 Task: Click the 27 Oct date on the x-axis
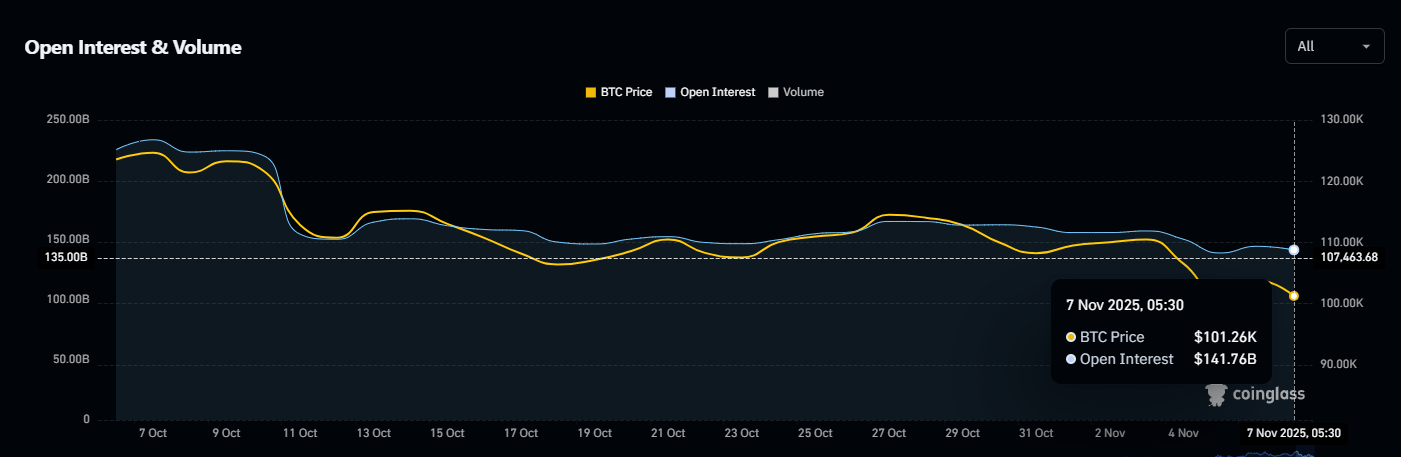(889, 433)
